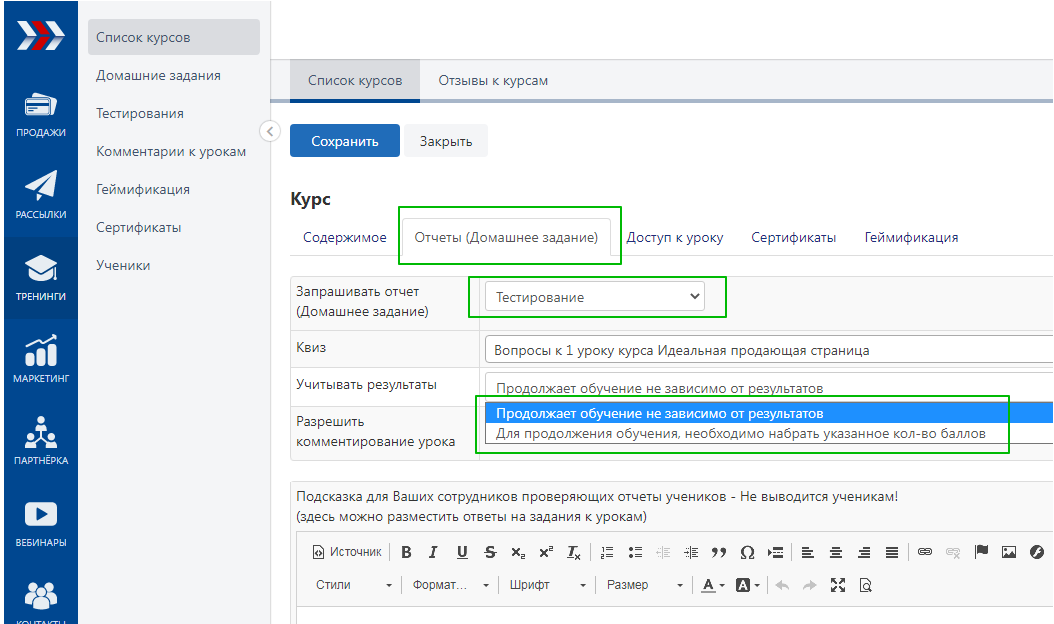Image resolution: width=1054 pixels, height=624 pixels.
Task: Toggle underline formatting
Action: [462, 552]
